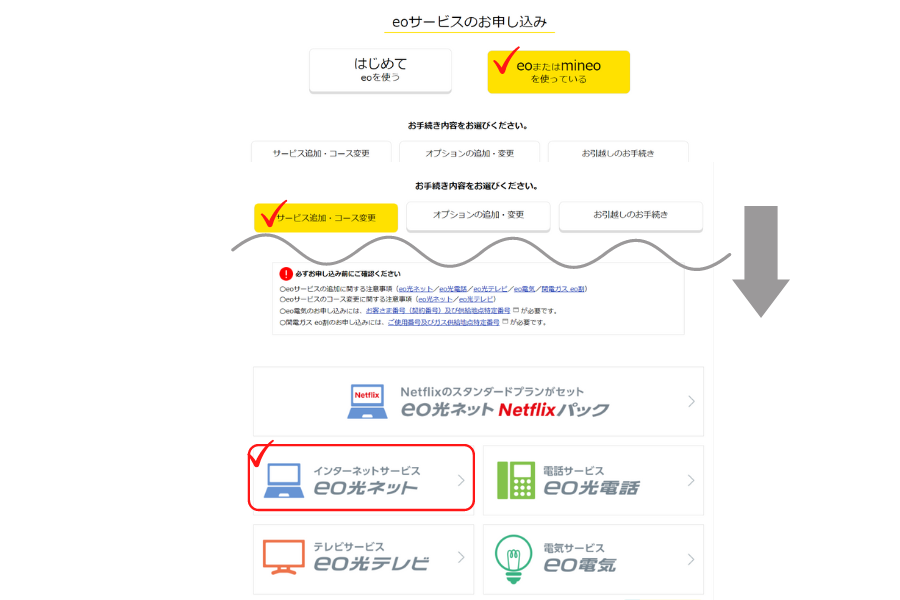Click the Netflixのスタンダードプランがセット caption text
900x600 pixels.
(x=492, y=392)
